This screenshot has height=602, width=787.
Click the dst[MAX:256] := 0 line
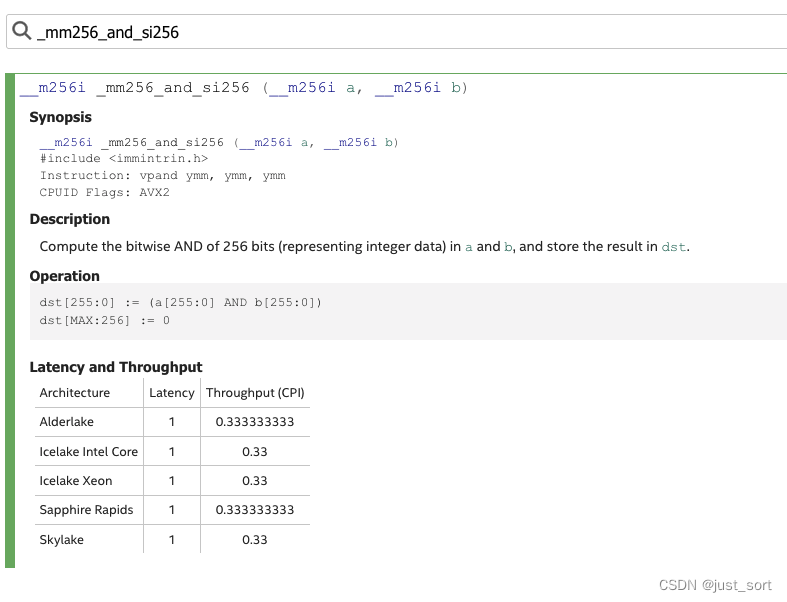pyautogui.click(x=104, y=320)
